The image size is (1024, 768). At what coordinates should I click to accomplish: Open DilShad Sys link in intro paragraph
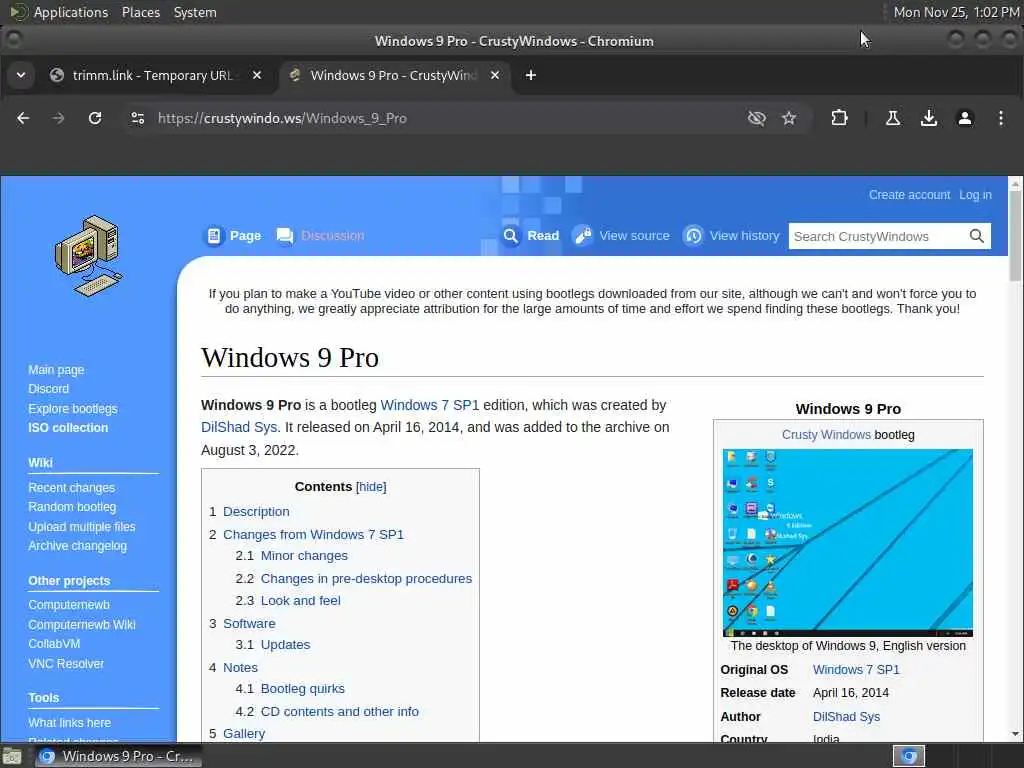coord(239,427)
